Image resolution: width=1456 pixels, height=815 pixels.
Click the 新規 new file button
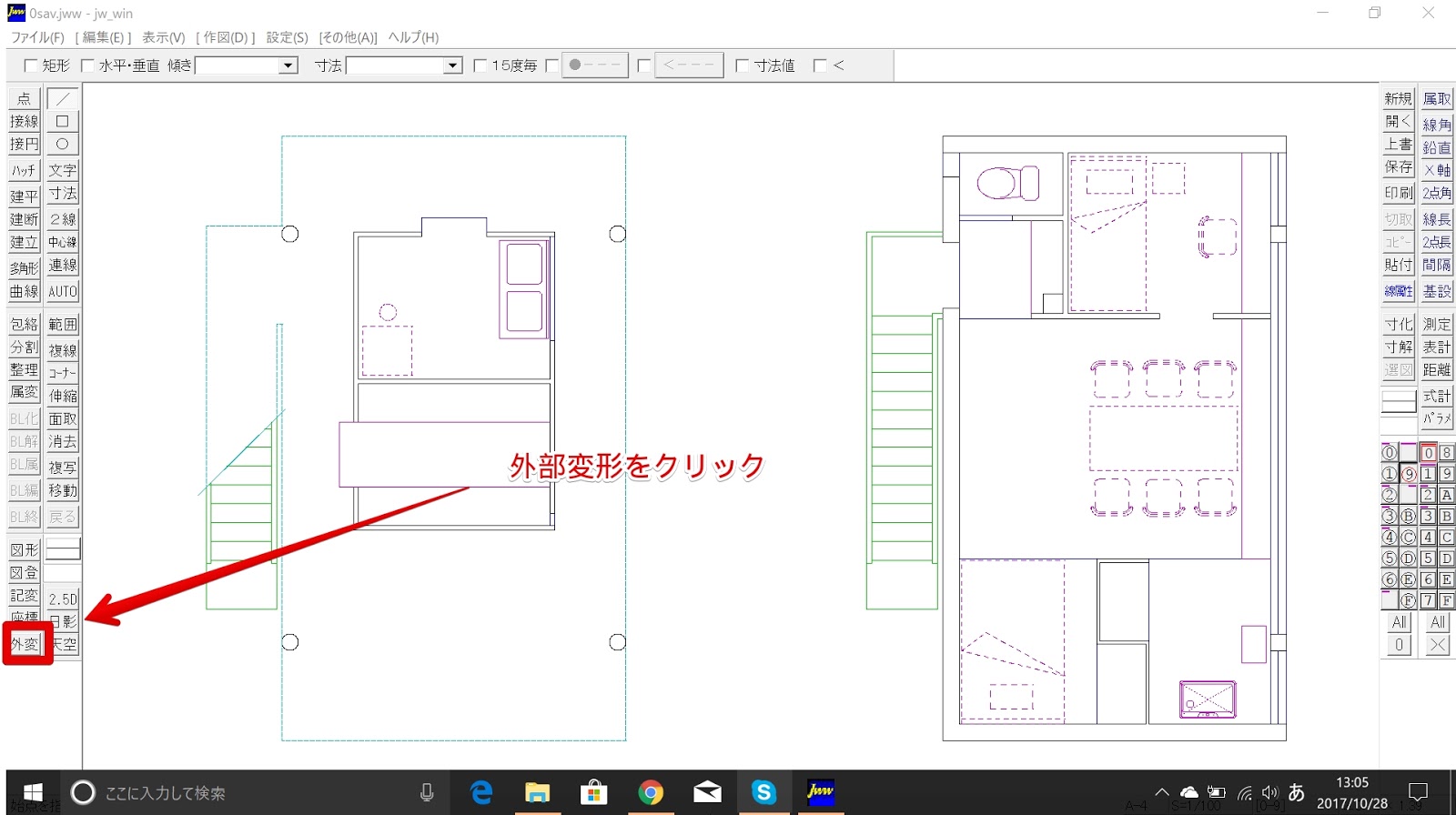(x=1399, y=98)
